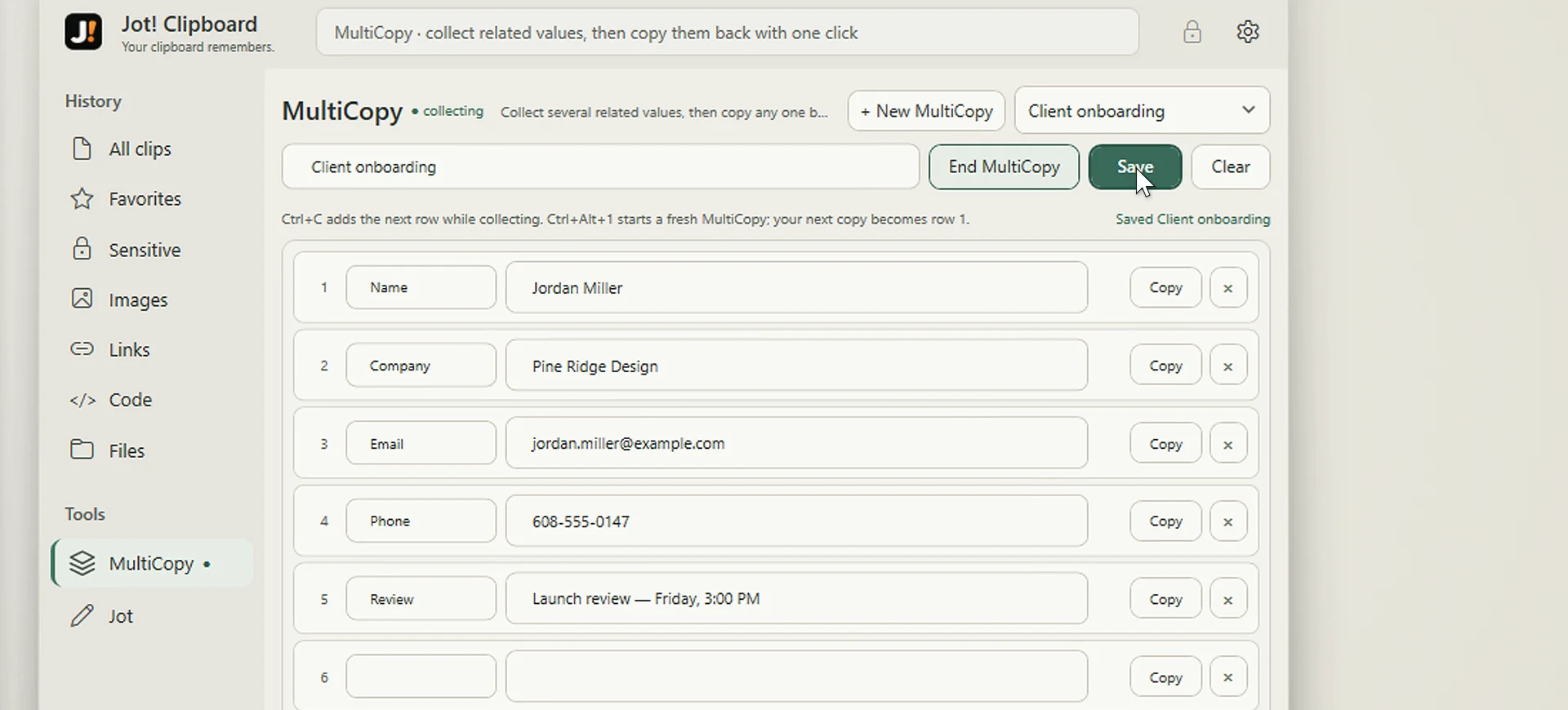Copy the Jordan Miller row

pos(1165,287)
